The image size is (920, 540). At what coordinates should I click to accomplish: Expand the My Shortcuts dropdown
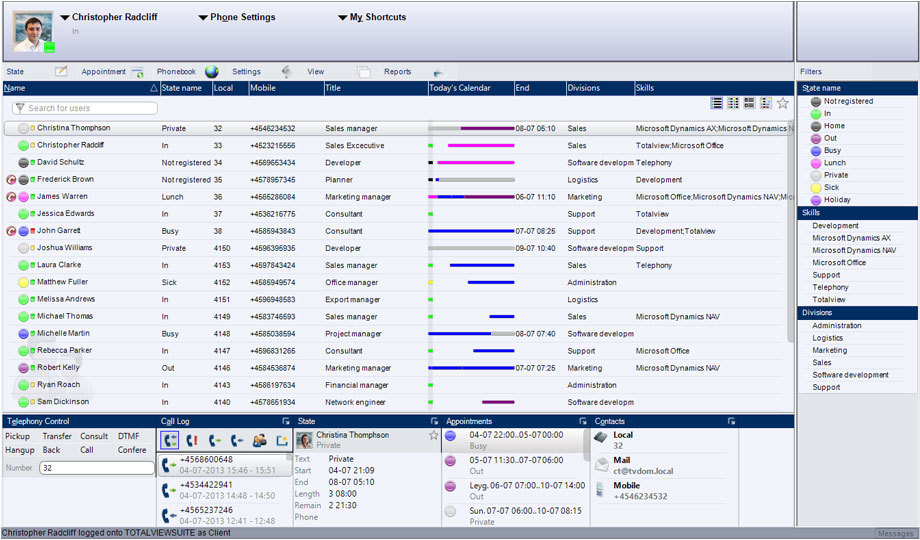click(x=372, y=17)
